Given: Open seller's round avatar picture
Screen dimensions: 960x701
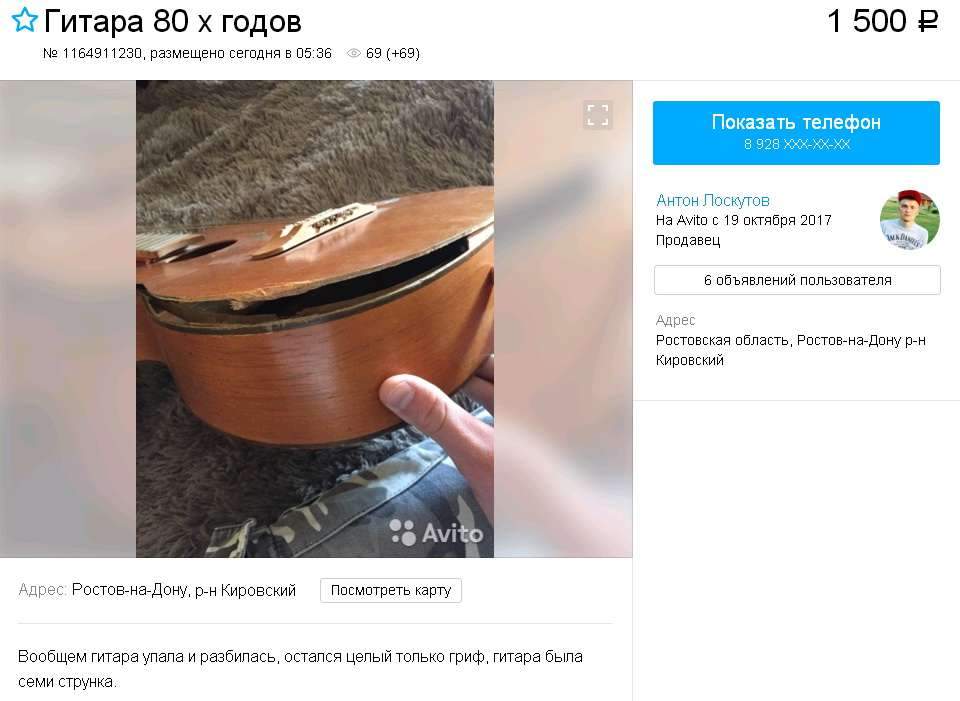Looking at the screenshot, I should click(909, 220).
